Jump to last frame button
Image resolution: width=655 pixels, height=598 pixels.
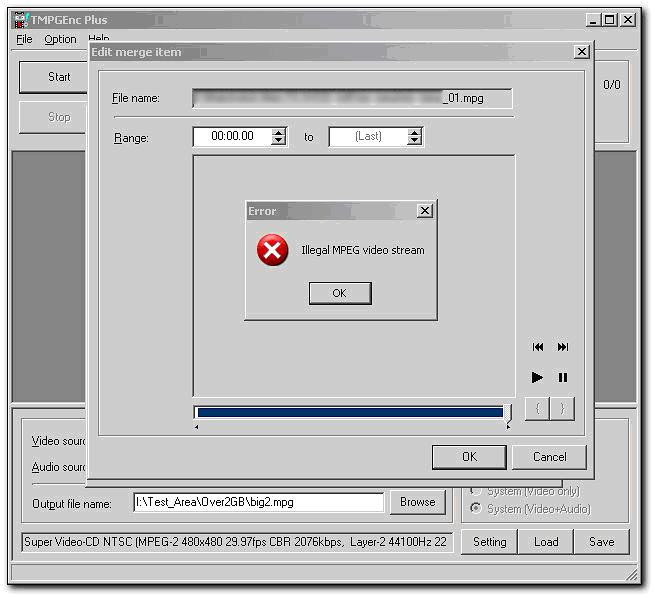[x=563, y=347]
